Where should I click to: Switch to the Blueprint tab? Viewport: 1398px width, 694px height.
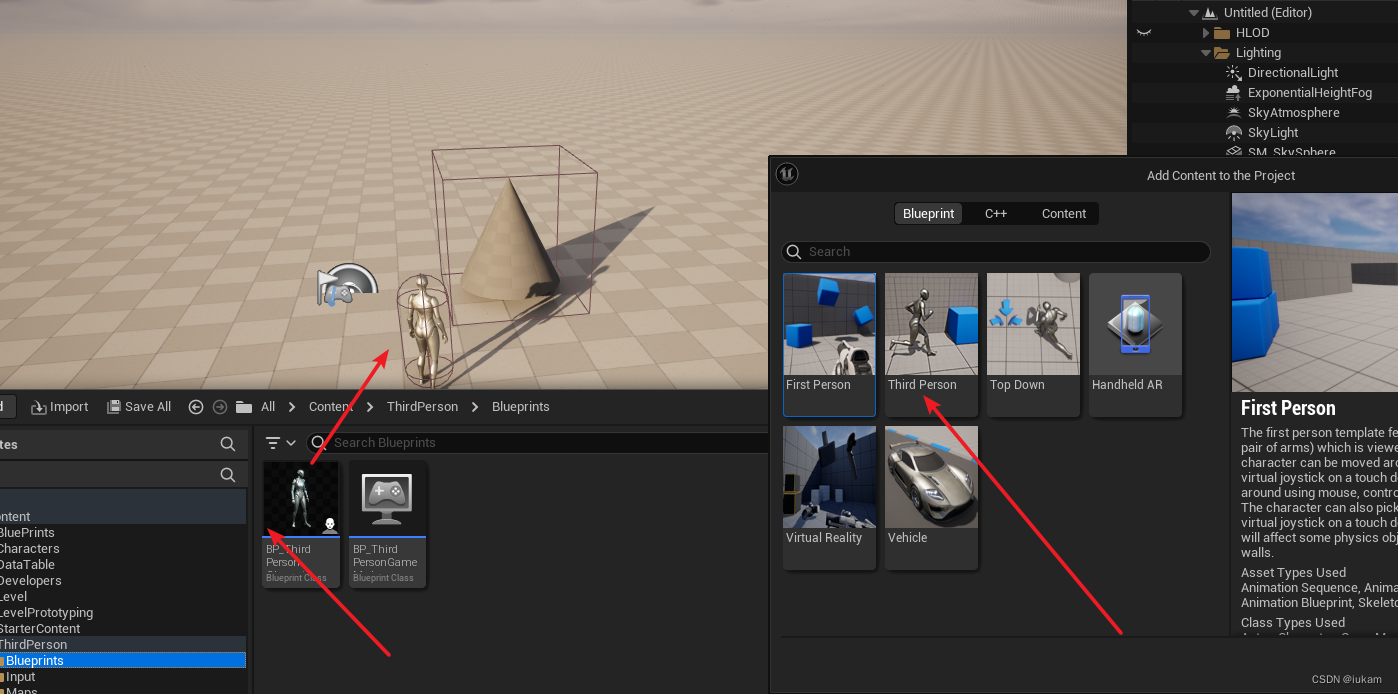[x=928, y=213]
